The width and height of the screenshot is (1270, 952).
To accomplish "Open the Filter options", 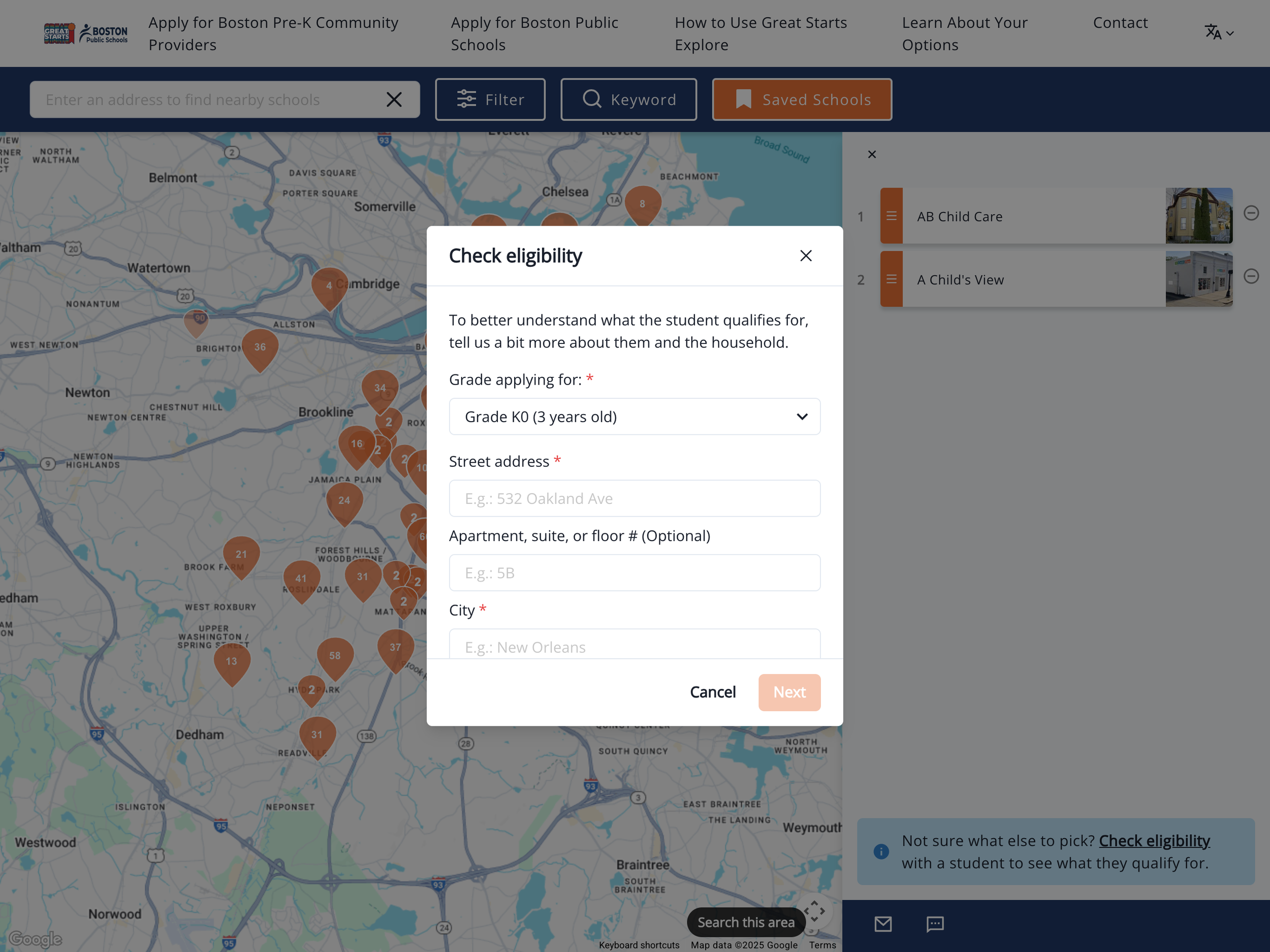I will point(490,99).
